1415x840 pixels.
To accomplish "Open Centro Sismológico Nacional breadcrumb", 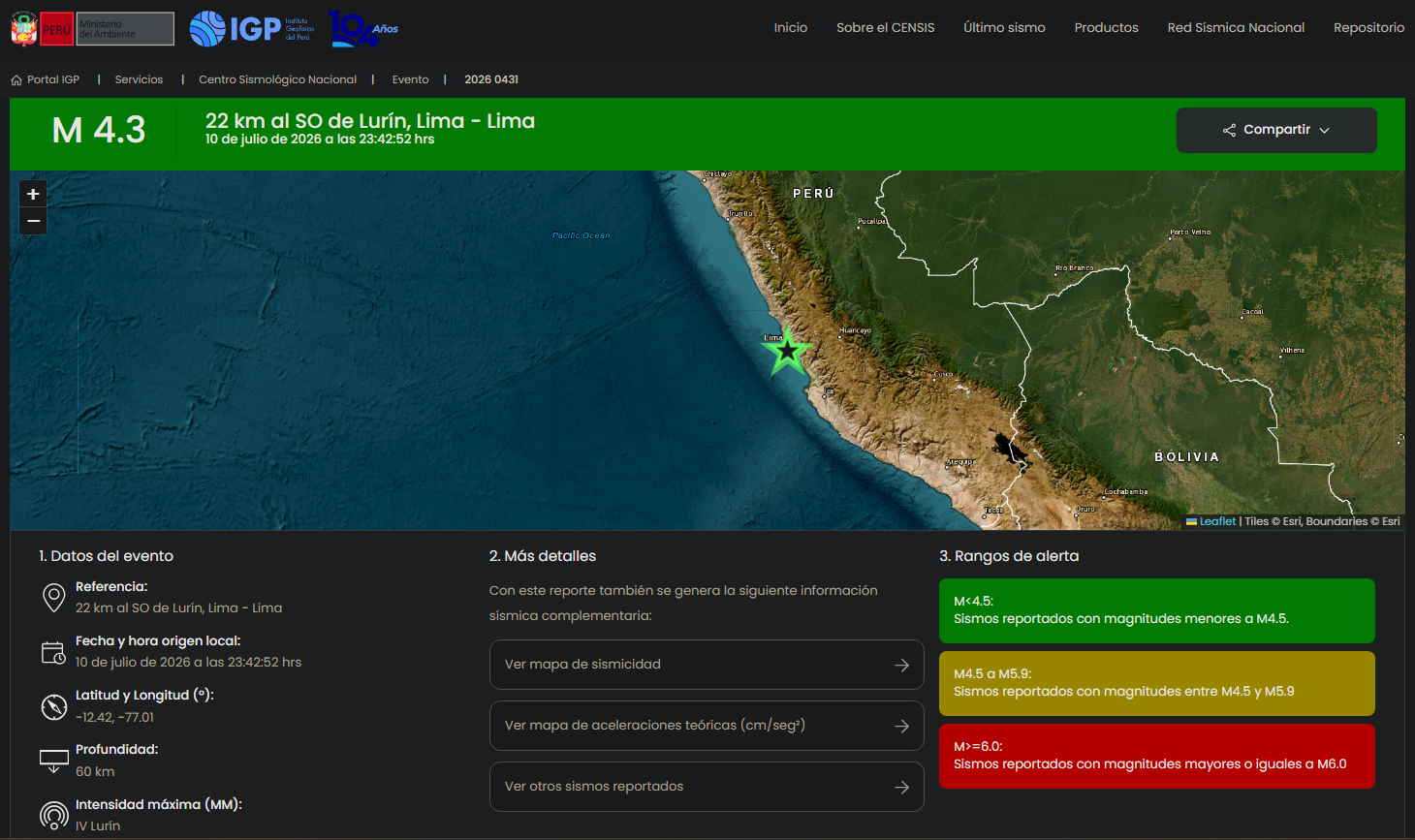I will [277, 80].
